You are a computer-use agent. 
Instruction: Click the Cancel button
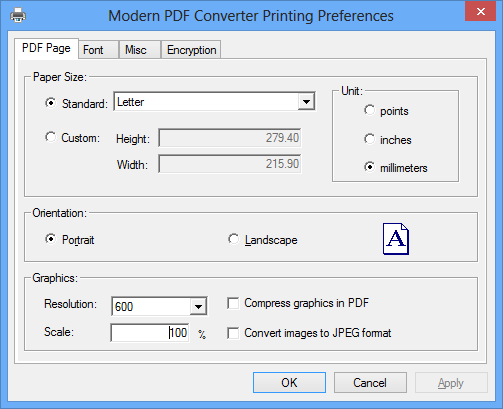[370, 383]
